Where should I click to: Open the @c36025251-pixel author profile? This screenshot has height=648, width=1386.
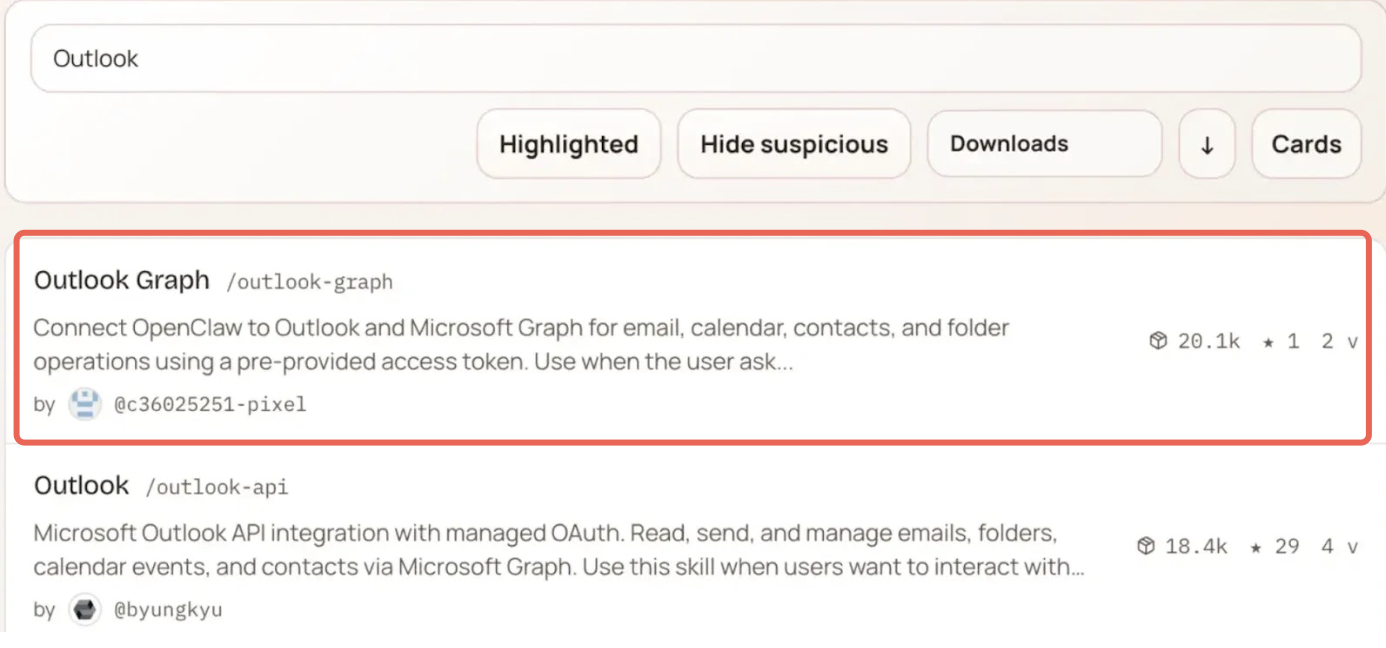tap(209, 404)
